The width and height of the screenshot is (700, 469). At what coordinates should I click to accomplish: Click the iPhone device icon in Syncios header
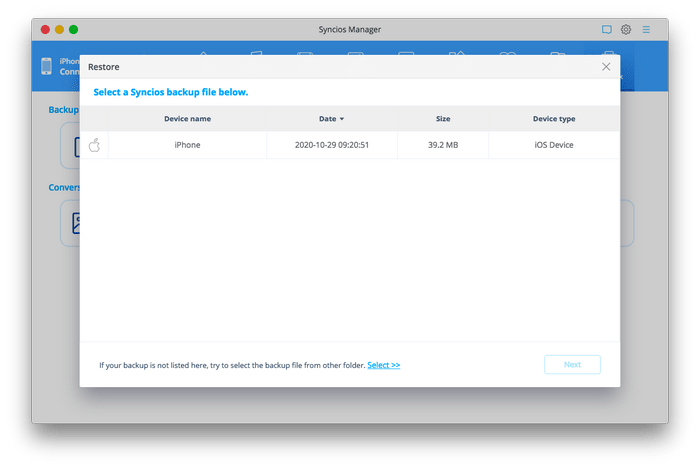46,66
